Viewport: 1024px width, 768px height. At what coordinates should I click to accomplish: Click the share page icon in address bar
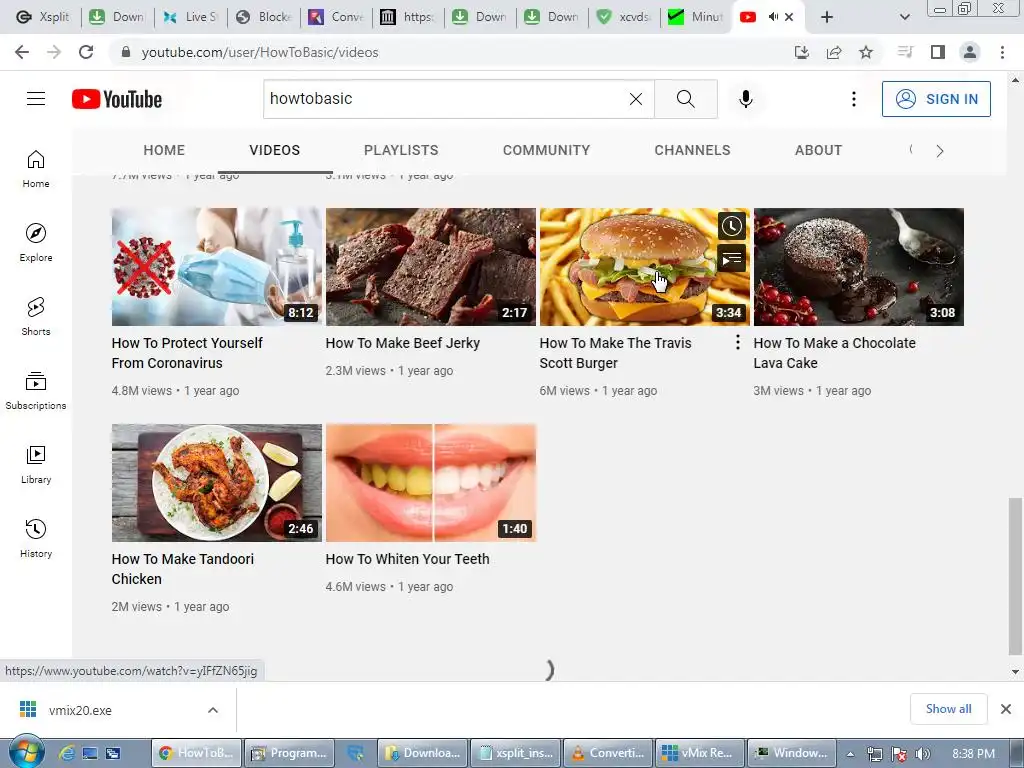[834, 52]
